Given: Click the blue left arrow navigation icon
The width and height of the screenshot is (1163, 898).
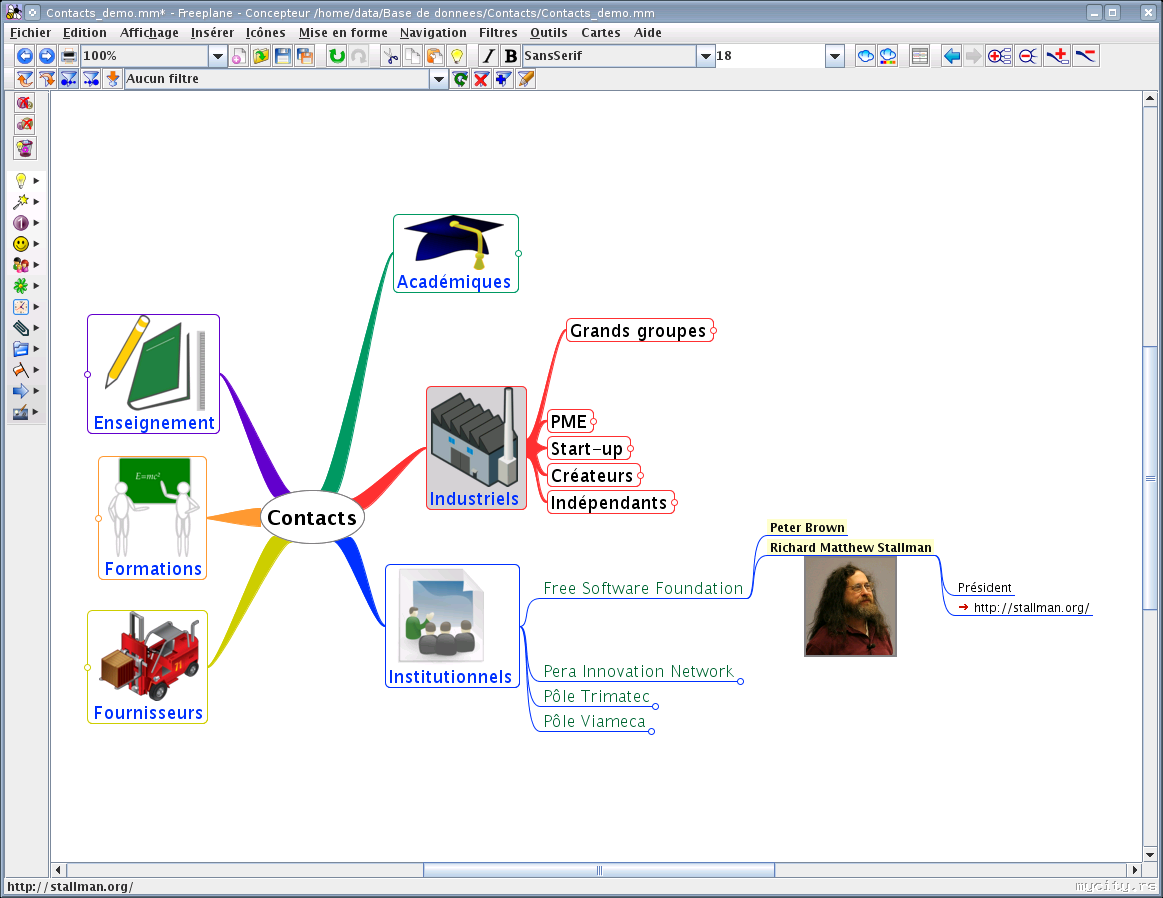Looking at the screenshot, I should pos(952,56).
